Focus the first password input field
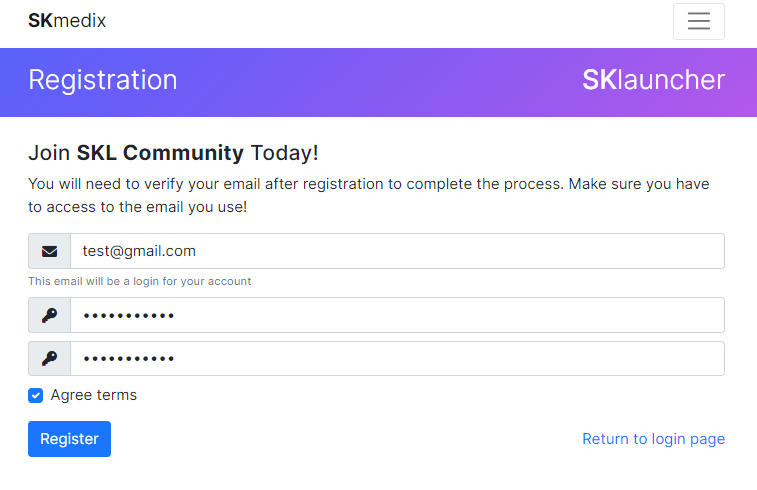This screenshot has height=490, width=757. click(x=397, y=315)
